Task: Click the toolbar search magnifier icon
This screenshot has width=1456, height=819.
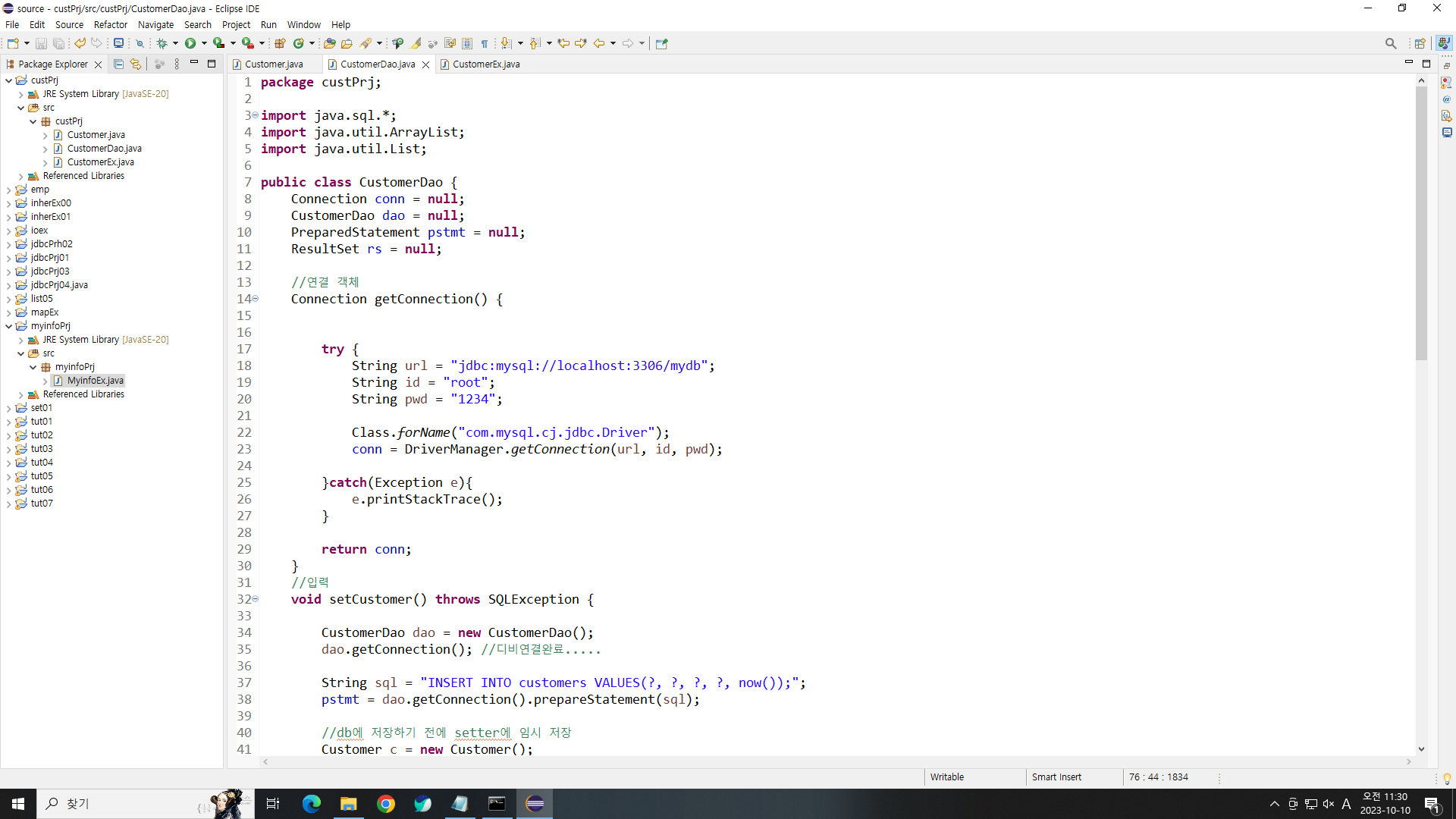Action: [1390, 43]
